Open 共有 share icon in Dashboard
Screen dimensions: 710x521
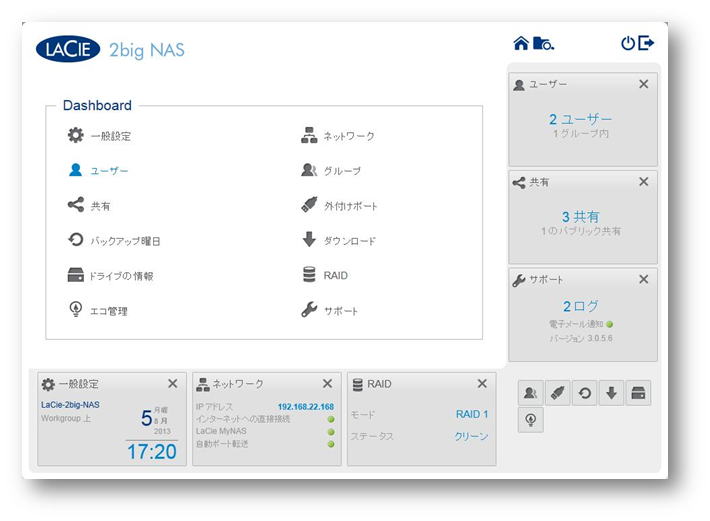click(76, 205)
